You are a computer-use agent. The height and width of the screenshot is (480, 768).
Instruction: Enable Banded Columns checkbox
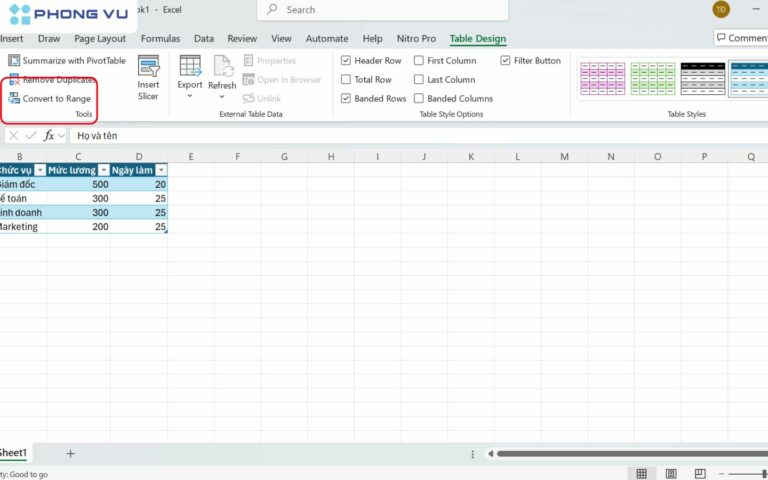419,98
